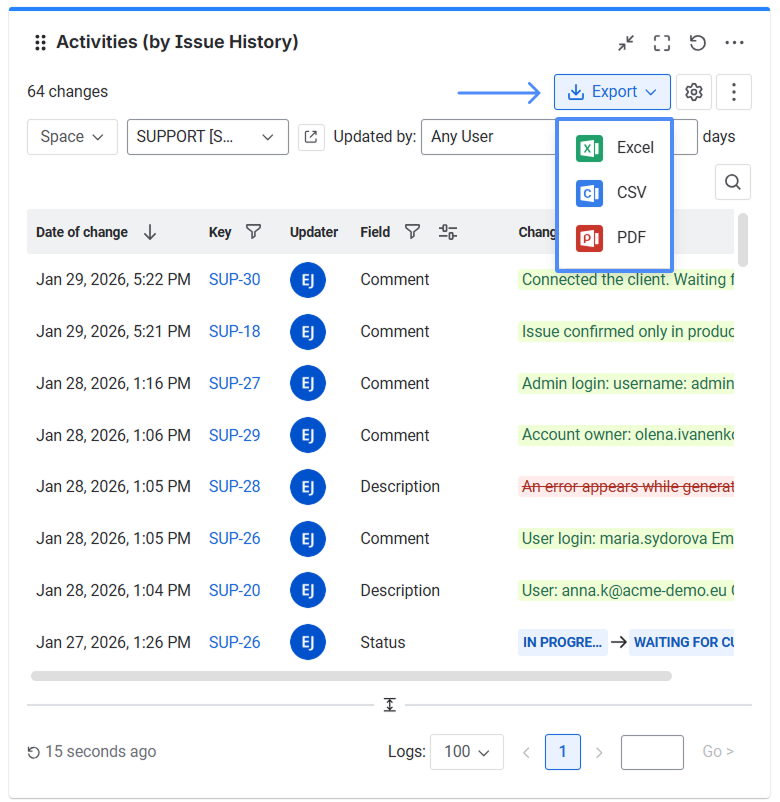Click 'User: anna.k@acme-demo.eu' text
This screenshot has height=802, width=780.
[x=627, y=591]
